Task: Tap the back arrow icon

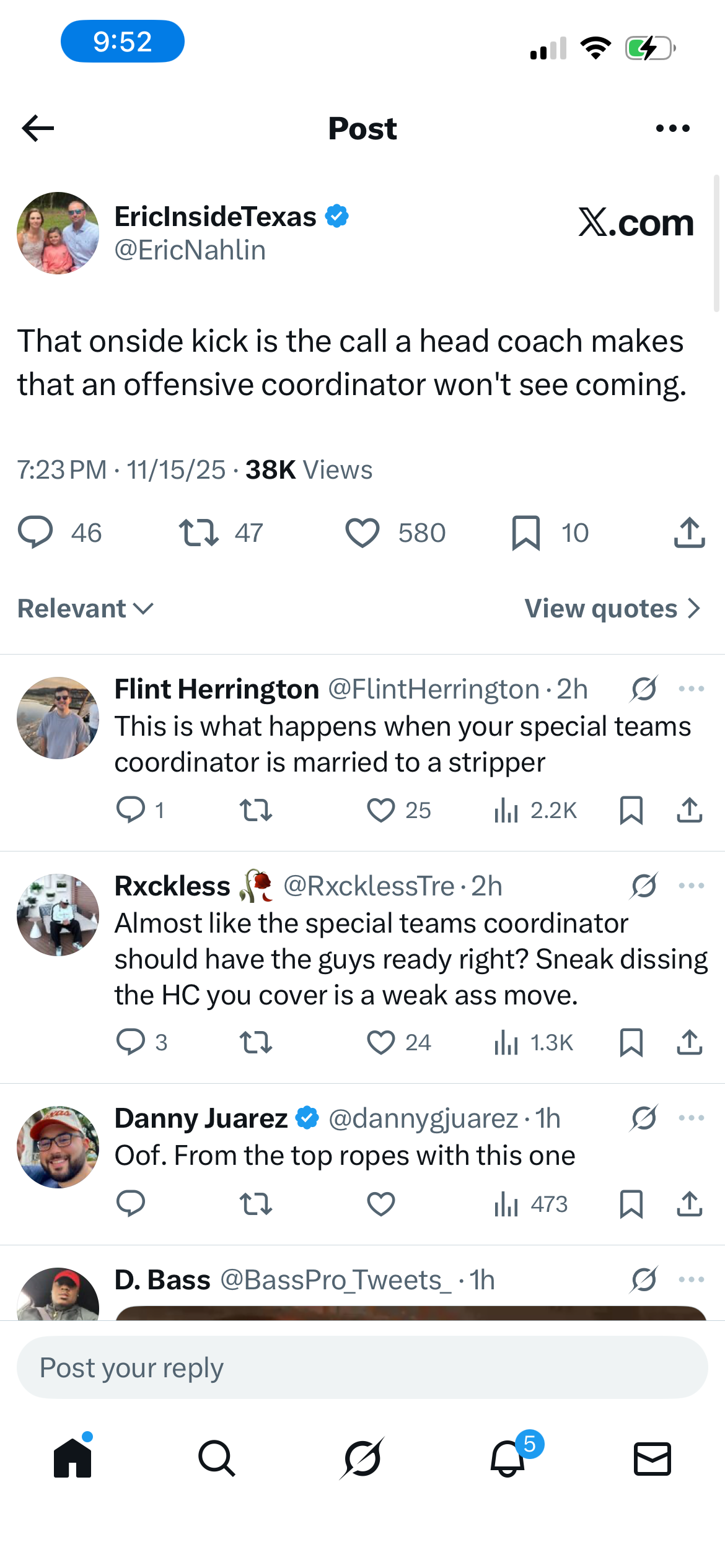Action: point(38,128)
